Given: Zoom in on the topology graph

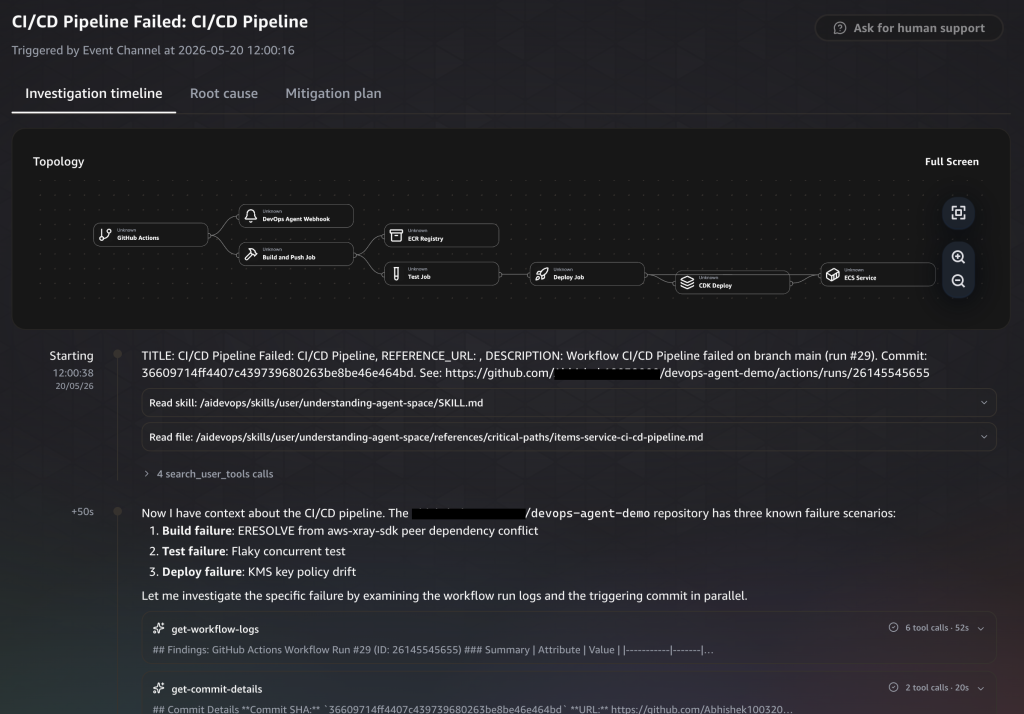Looking at the screenshot, I should point(958,257).
